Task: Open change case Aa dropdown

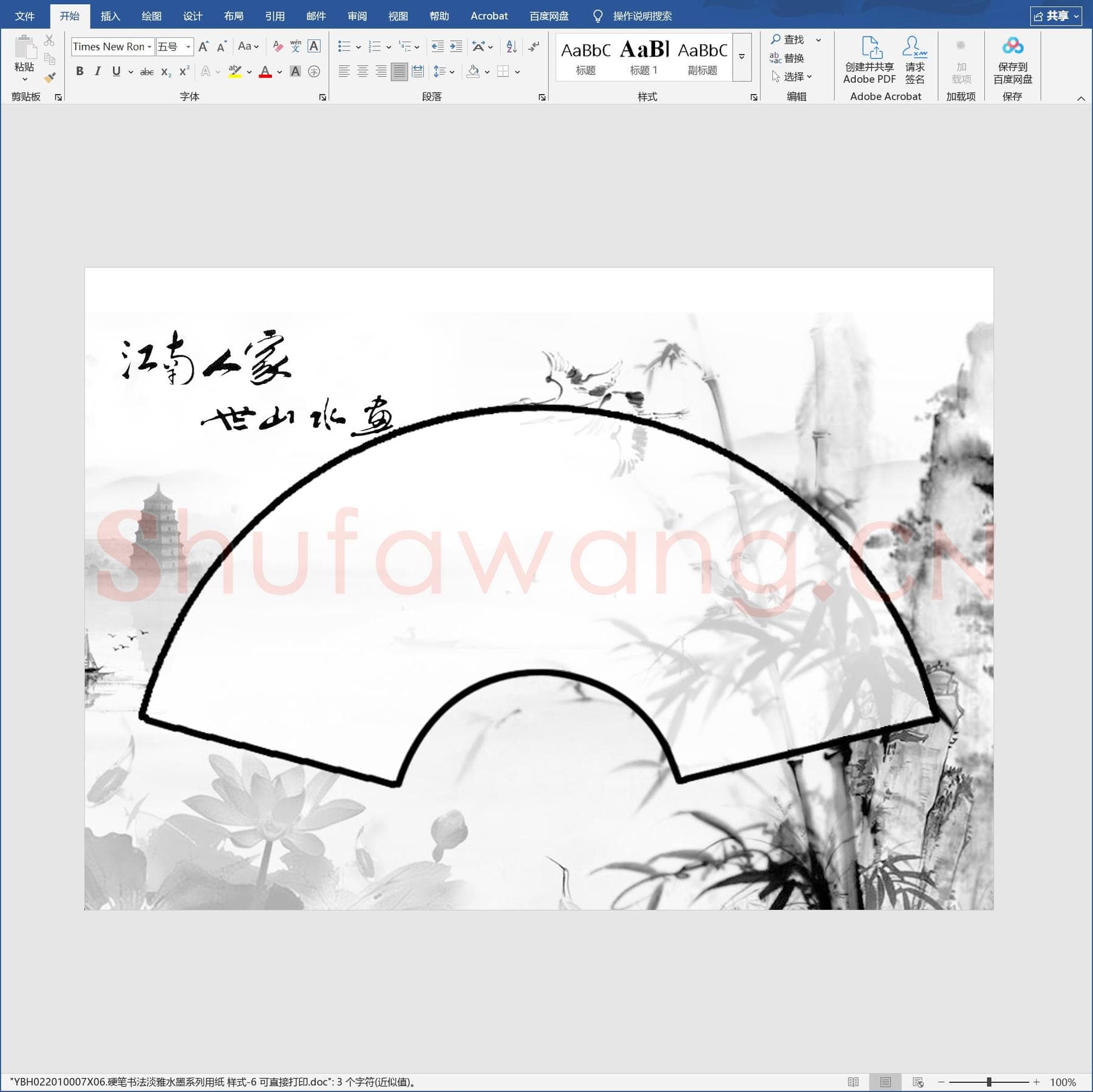Action: pos(248,46)
